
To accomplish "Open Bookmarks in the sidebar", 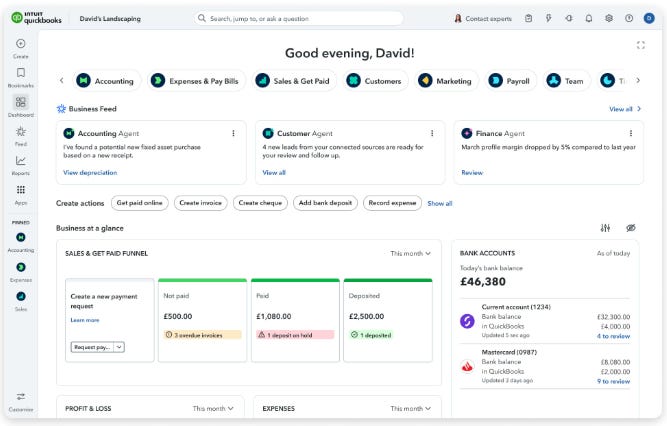I will point(20,73).
